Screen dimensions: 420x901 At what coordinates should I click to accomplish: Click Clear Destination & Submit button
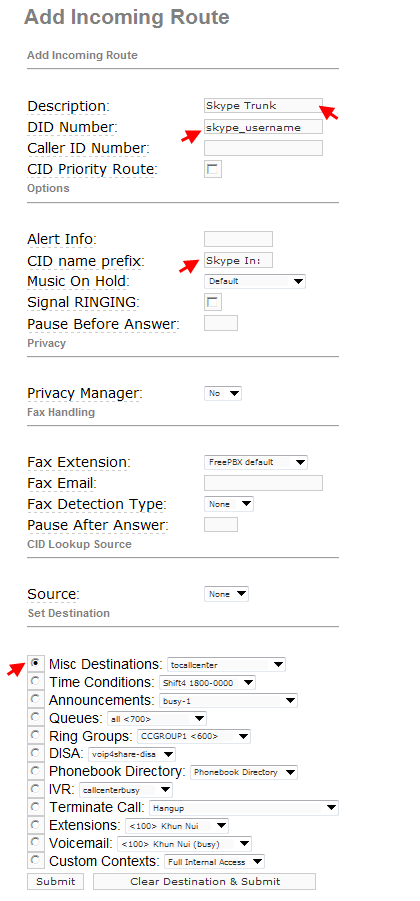(x=205, y=881)
